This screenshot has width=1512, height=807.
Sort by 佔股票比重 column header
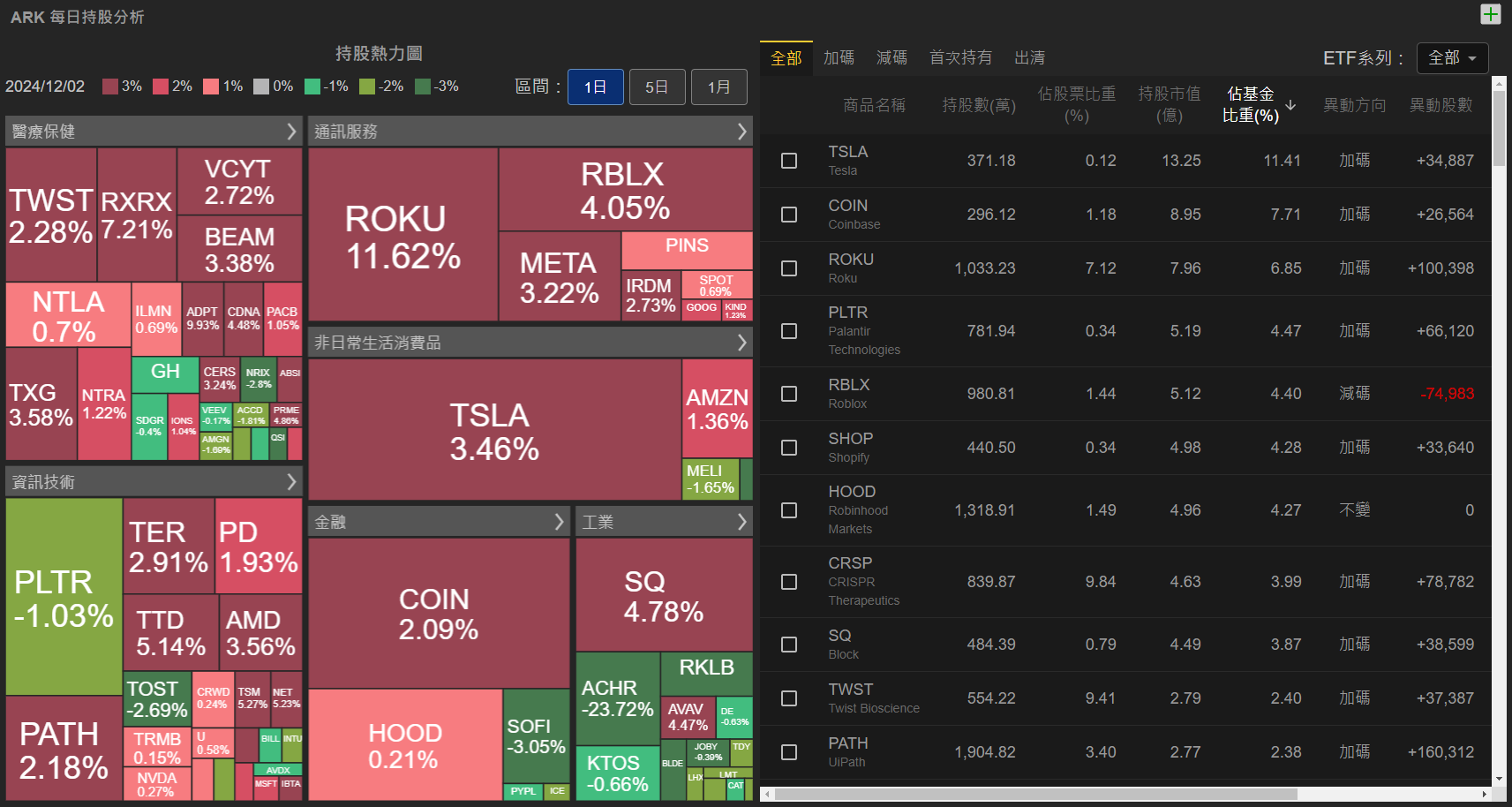(1077, 104)
